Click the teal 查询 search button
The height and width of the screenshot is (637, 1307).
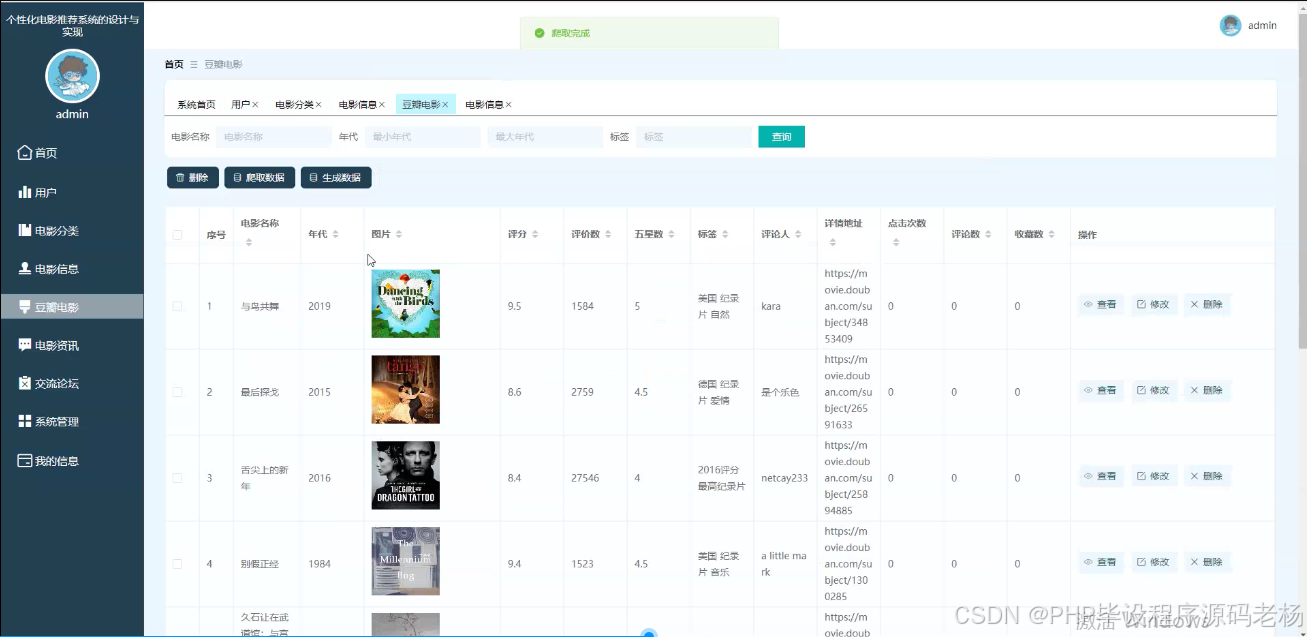click(x=781, y=137)
